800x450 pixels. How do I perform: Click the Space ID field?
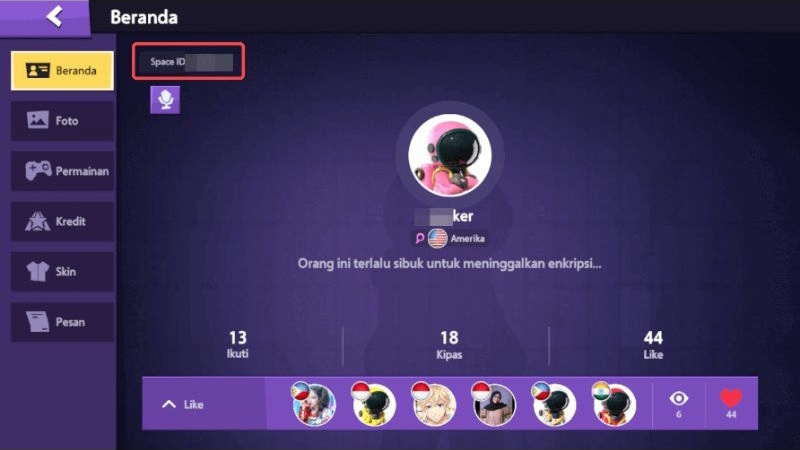click(188, 62)
